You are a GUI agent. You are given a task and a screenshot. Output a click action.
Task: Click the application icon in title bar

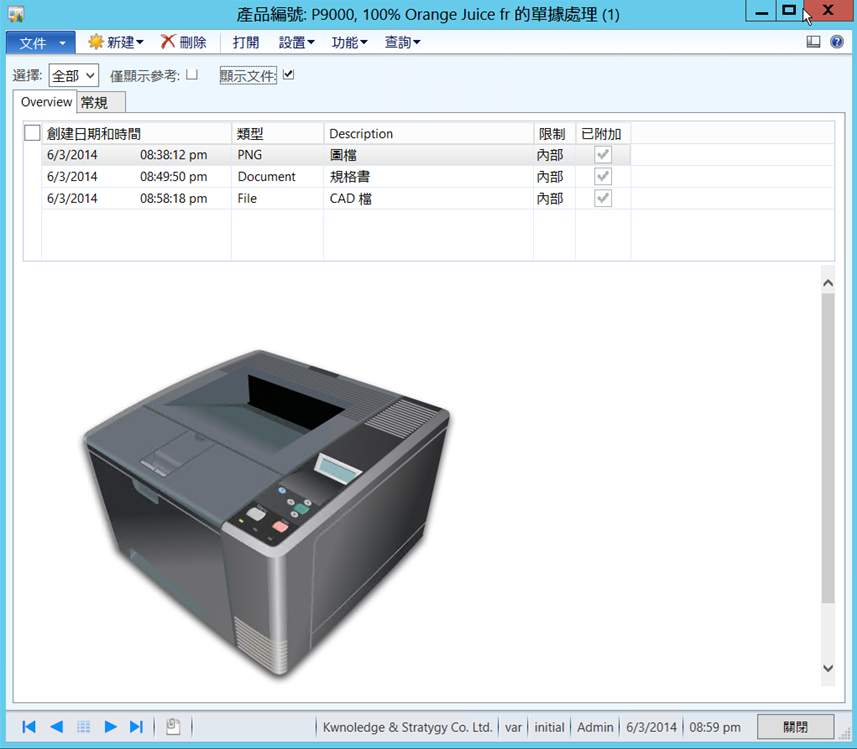[x=16, y=14]
